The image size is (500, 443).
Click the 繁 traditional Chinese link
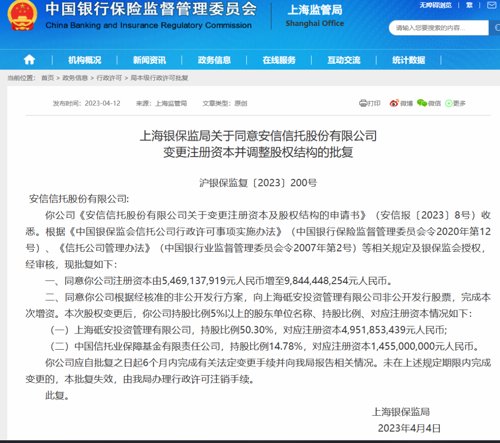469,5
